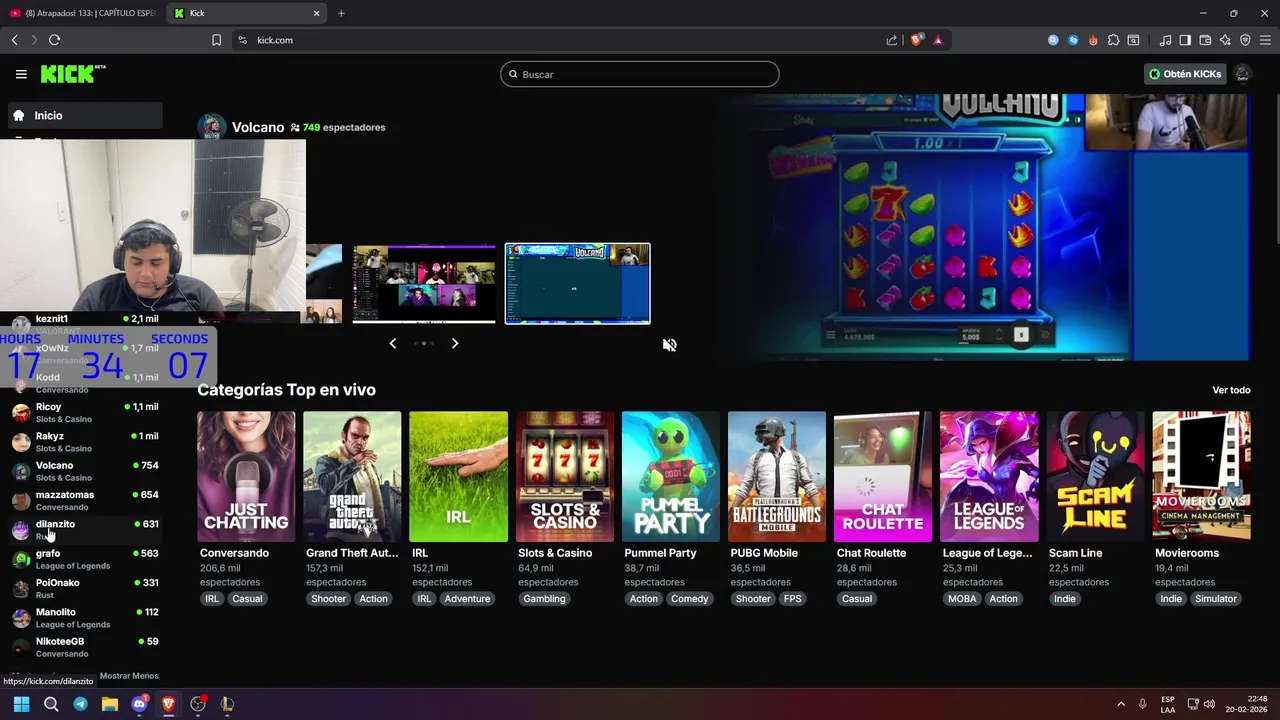This screenshot has height=720, width=1280.
Task: Open PoiOnako channel in sidebar list
Action: (x=85, y=588)
